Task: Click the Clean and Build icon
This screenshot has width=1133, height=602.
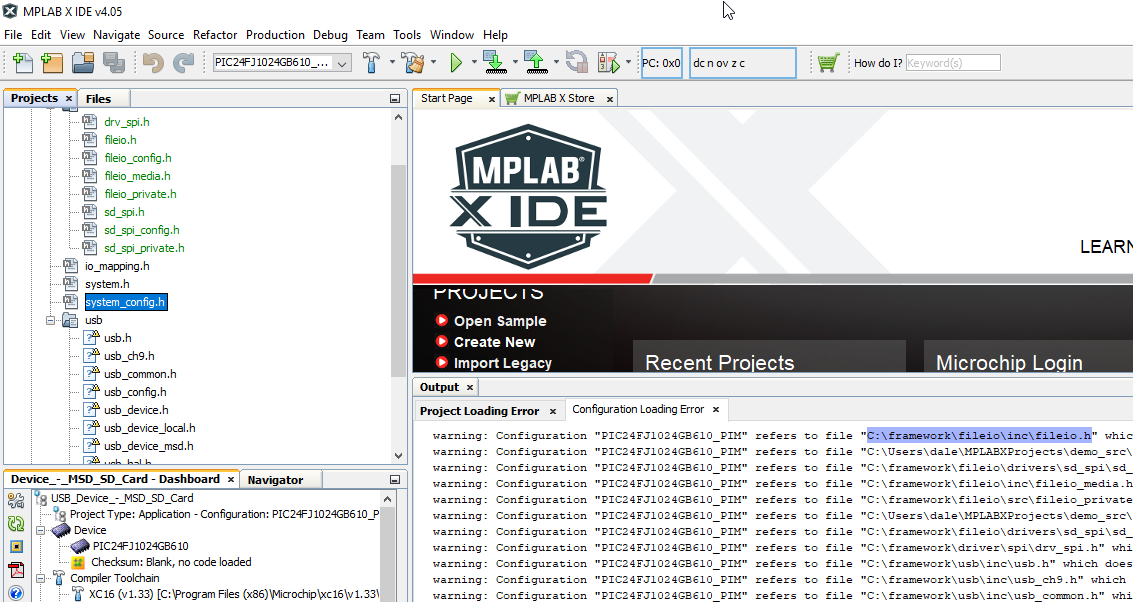Action: 414,63
